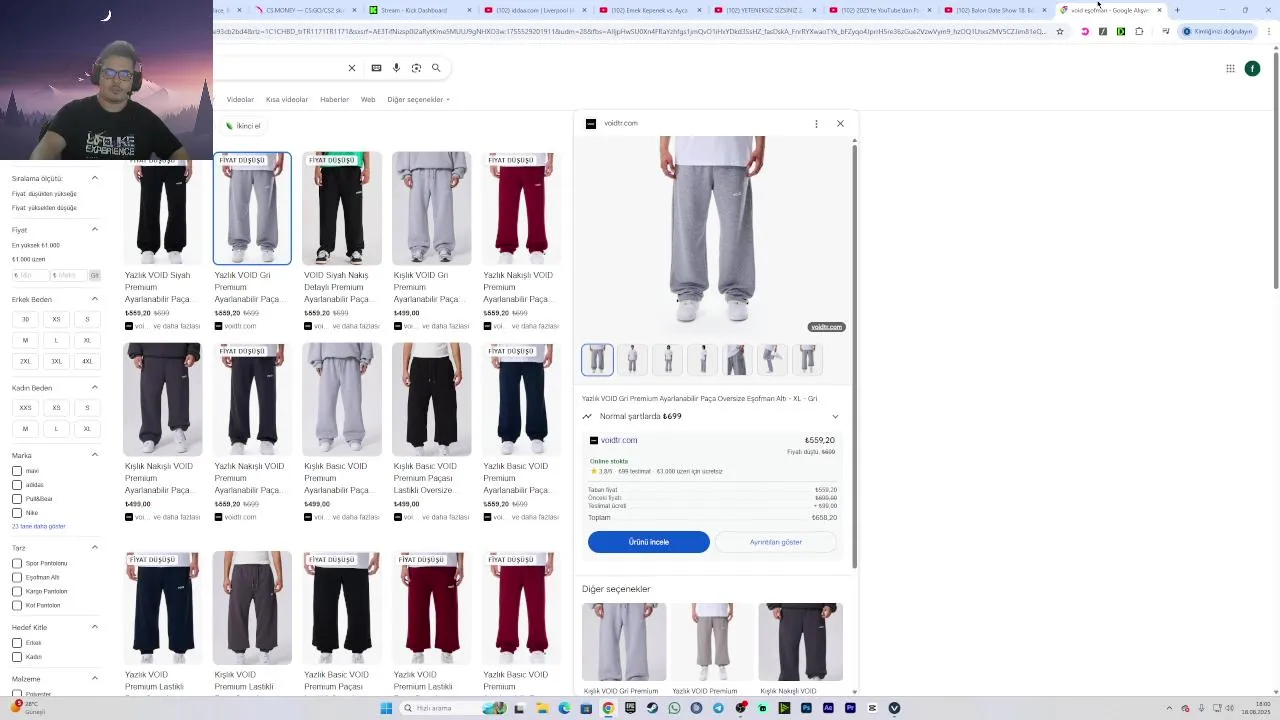The width and height of the screenshot is (1280, 720).
Task: Bookmark this page with star icon
Action: point(1060,31)
